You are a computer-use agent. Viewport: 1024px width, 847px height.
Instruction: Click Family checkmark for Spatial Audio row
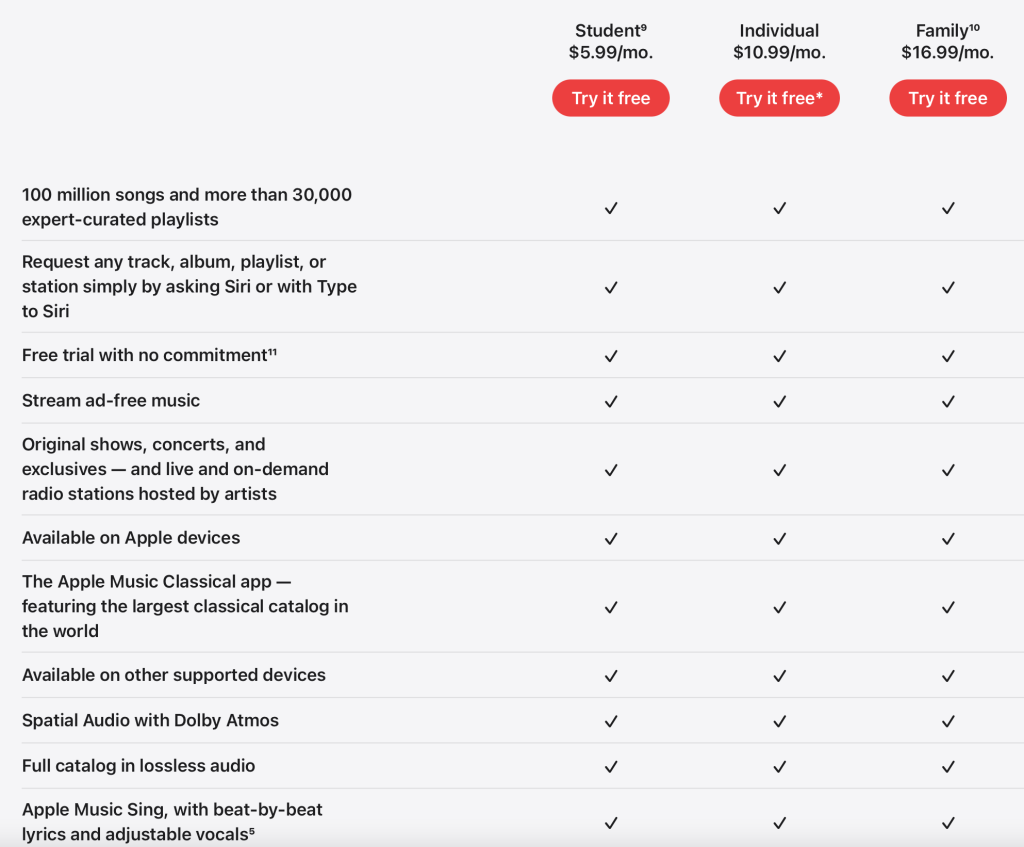[948, 721]
